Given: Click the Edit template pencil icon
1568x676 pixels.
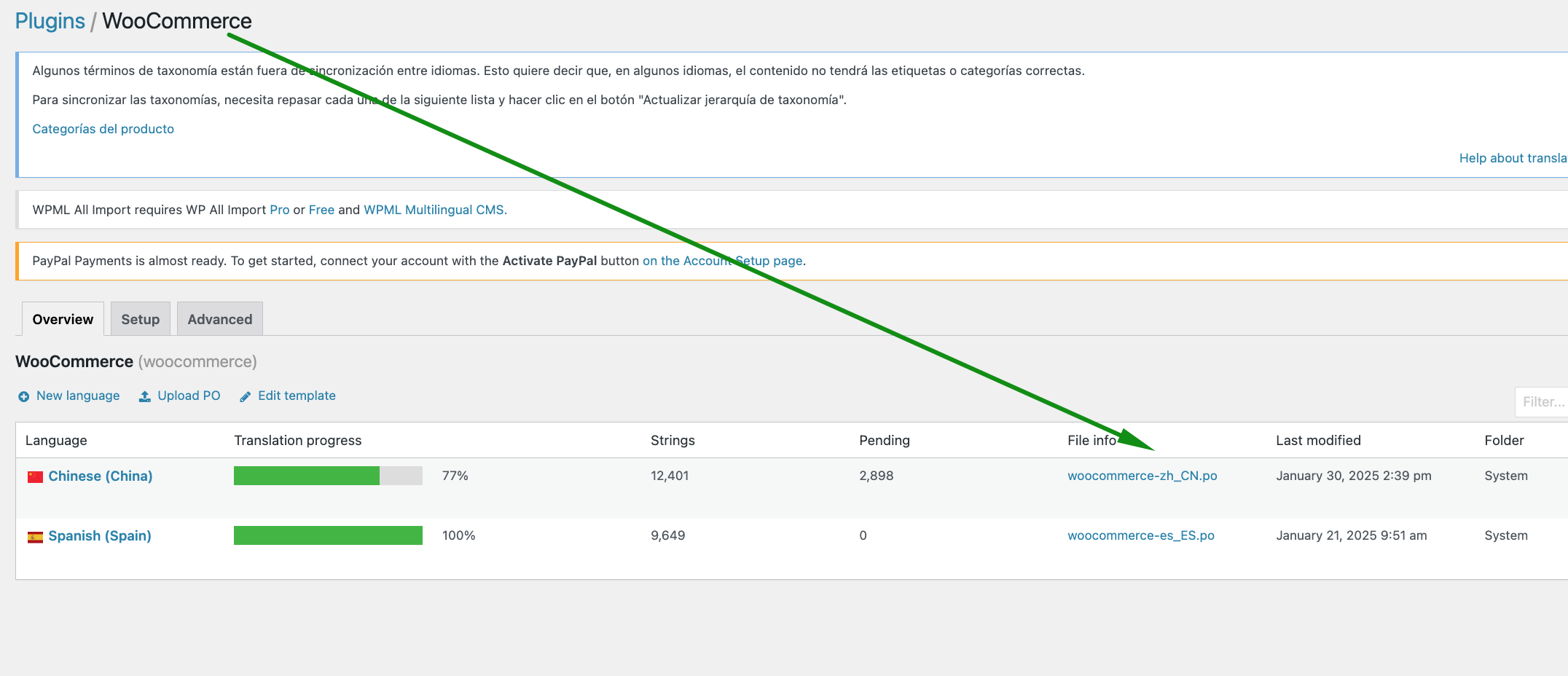Looking at the screenshot, I should pyautogui.click(x=246, y=396).
